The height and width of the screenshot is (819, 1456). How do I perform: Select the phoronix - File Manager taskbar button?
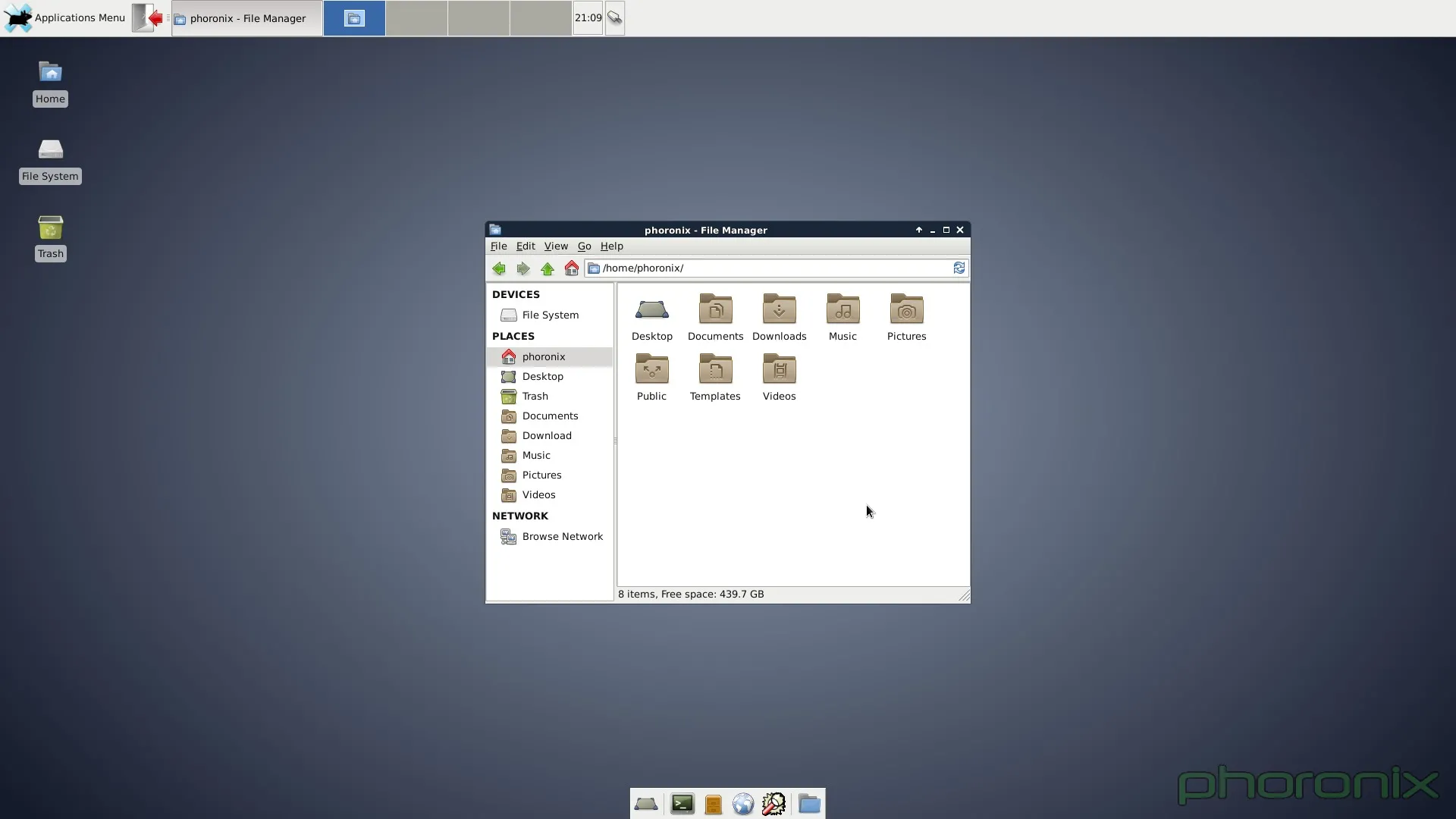247,18
